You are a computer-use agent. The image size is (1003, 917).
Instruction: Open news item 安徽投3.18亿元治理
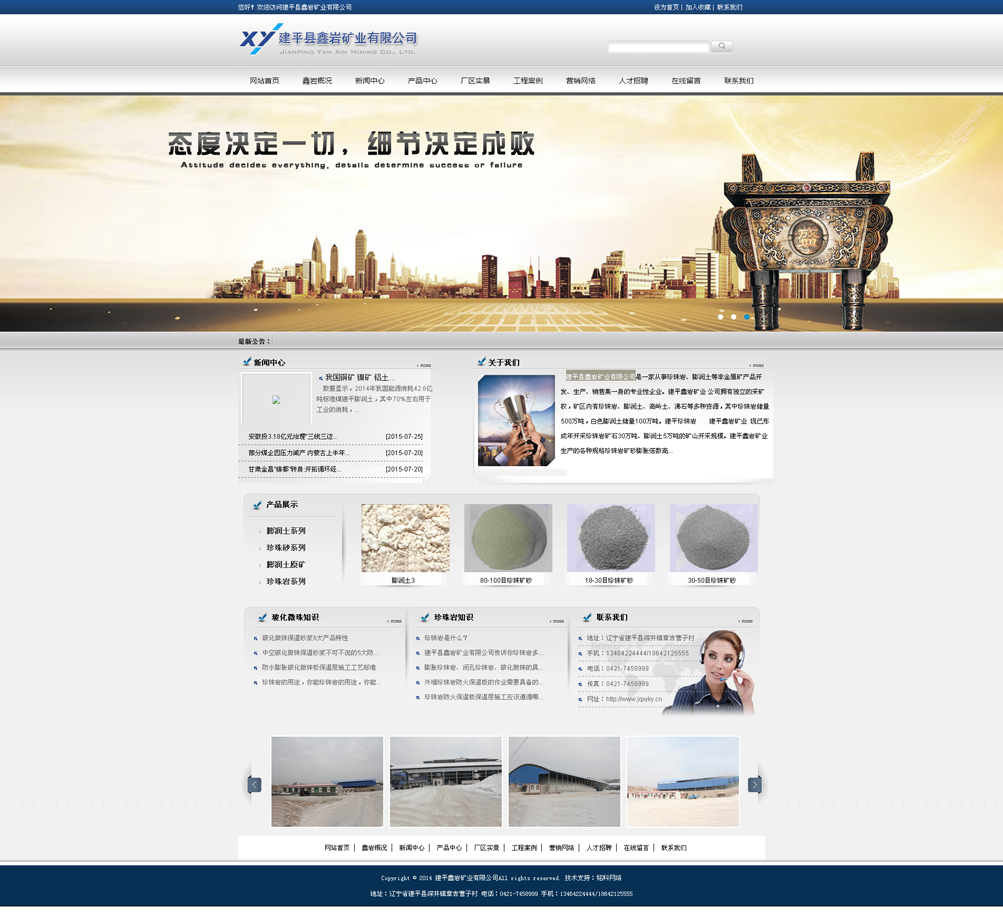[x=293, y=437]
